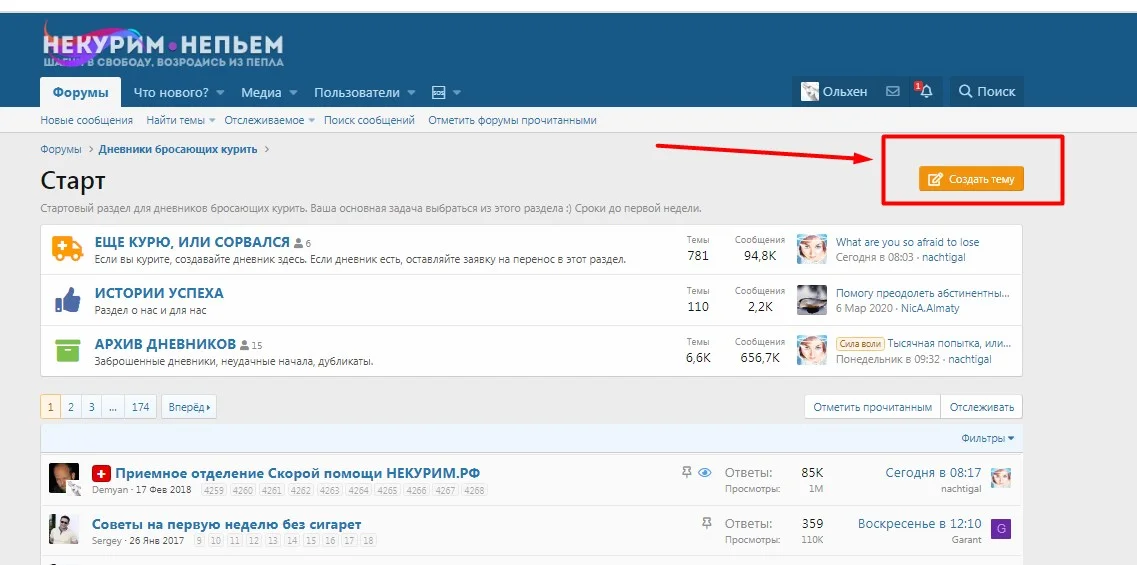Click Demyan's avatar in Приемное отделение thread
Viewport: 1137px width, 565px height.
click(x=64, y=478)
